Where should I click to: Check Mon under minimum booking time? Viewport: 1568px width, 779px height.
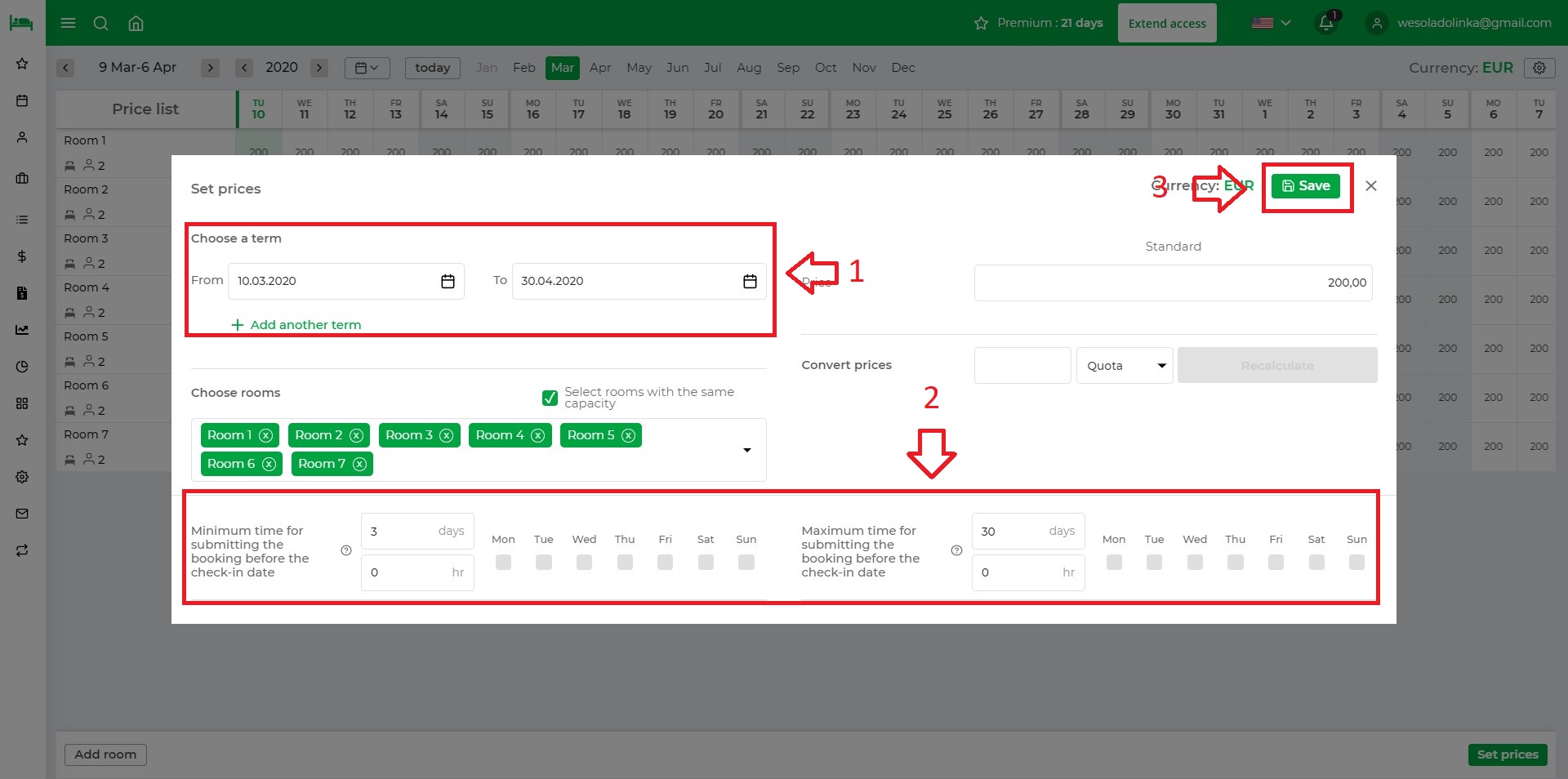pyautogui.click(x=503, y=562)
